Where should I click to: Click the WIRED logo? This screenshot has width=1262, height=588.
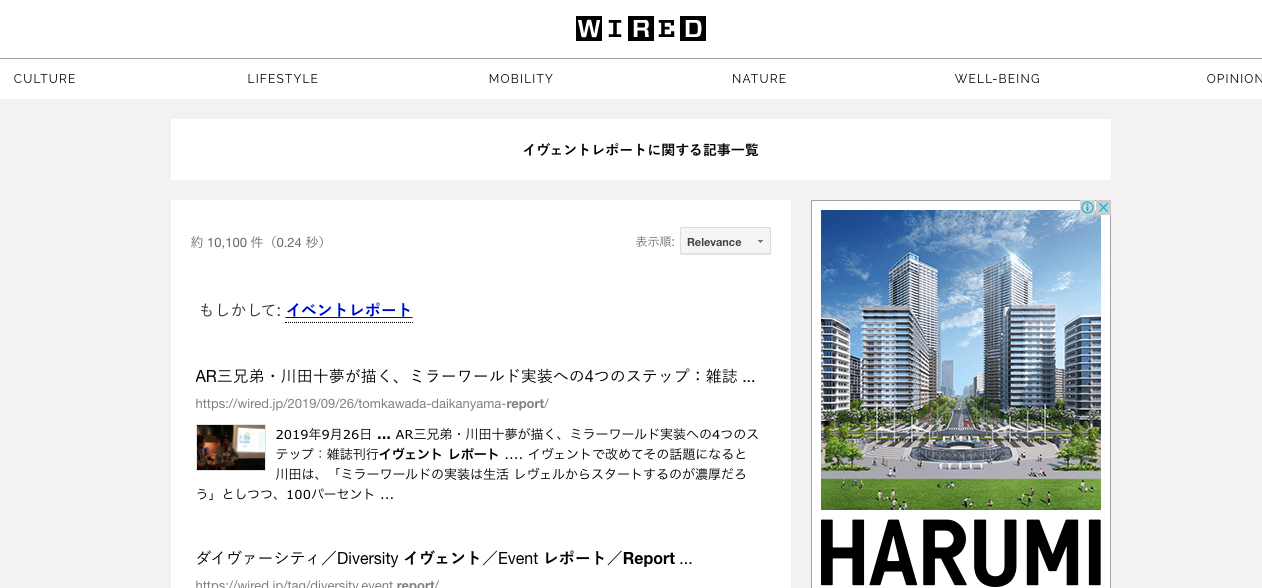tap(640, 29)
